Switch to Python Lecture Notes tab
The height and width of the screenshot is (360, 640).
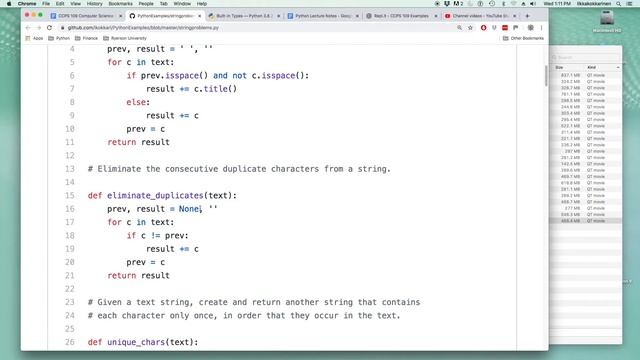coord(322,16)
